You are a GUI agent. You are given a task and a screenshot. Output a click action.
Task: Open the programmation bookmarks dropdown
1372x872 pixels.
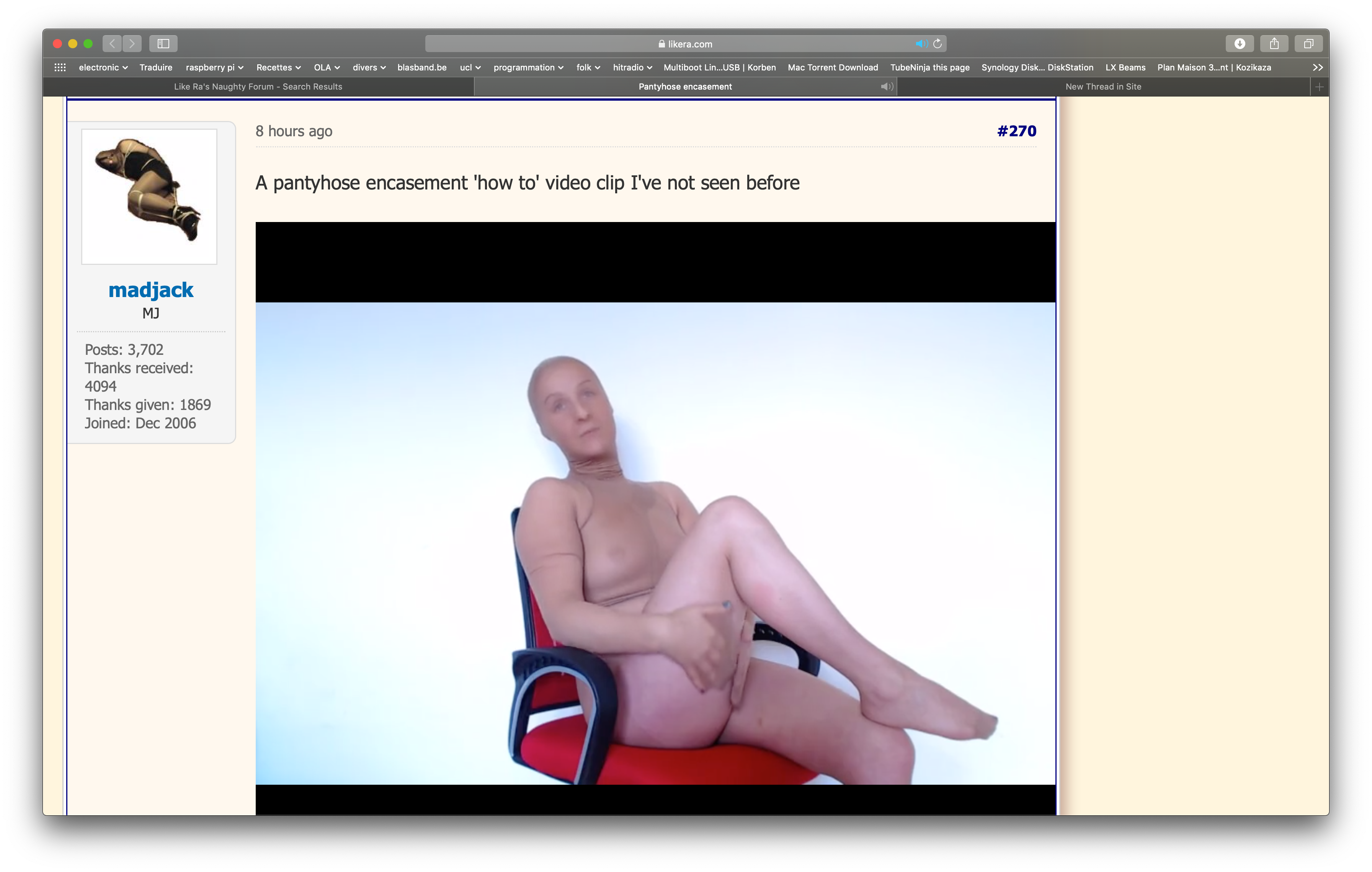[528, 67]
